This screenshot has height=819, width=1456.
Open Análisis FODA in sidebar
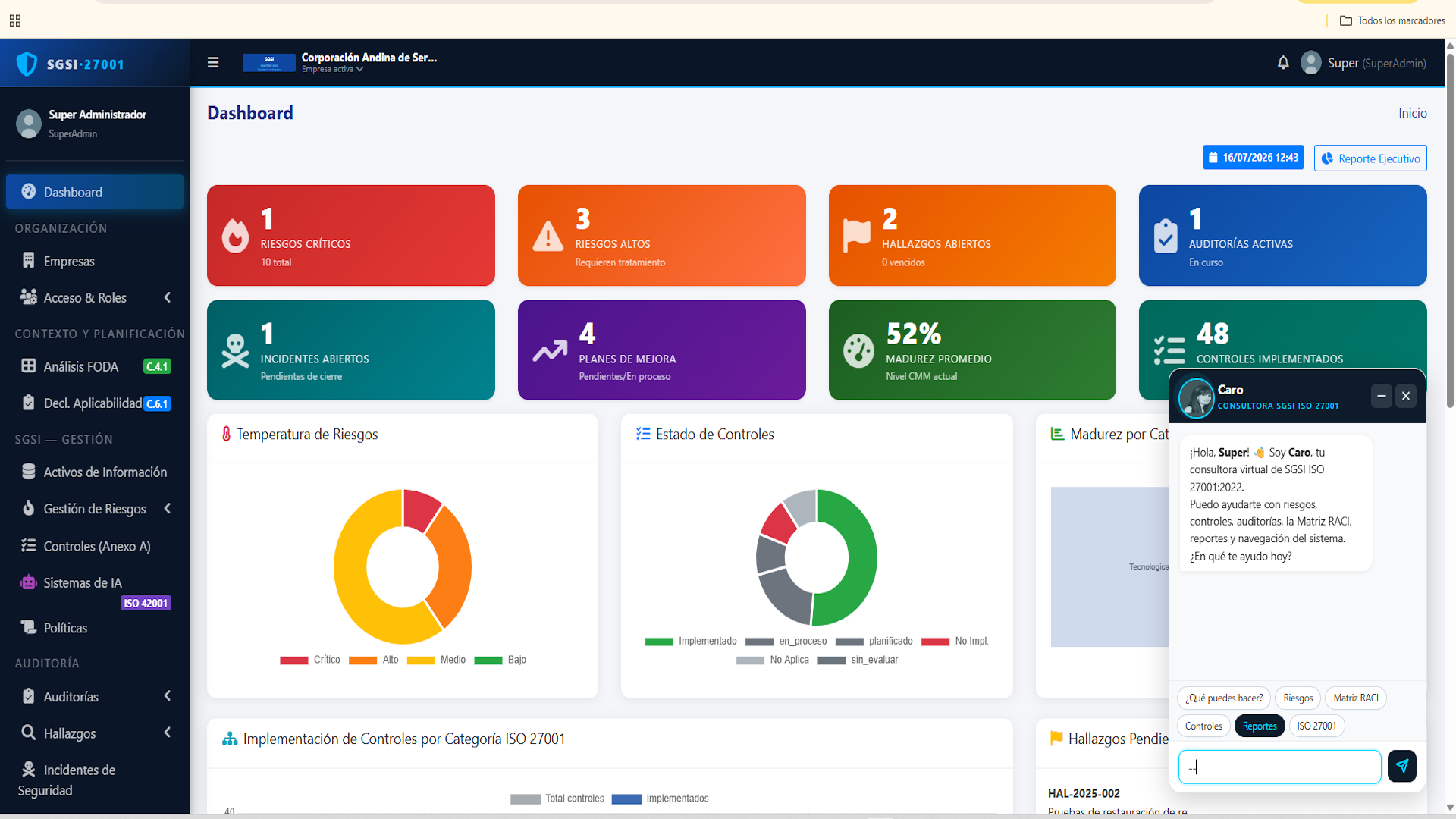pyautogui.click(x=95, y=366)
